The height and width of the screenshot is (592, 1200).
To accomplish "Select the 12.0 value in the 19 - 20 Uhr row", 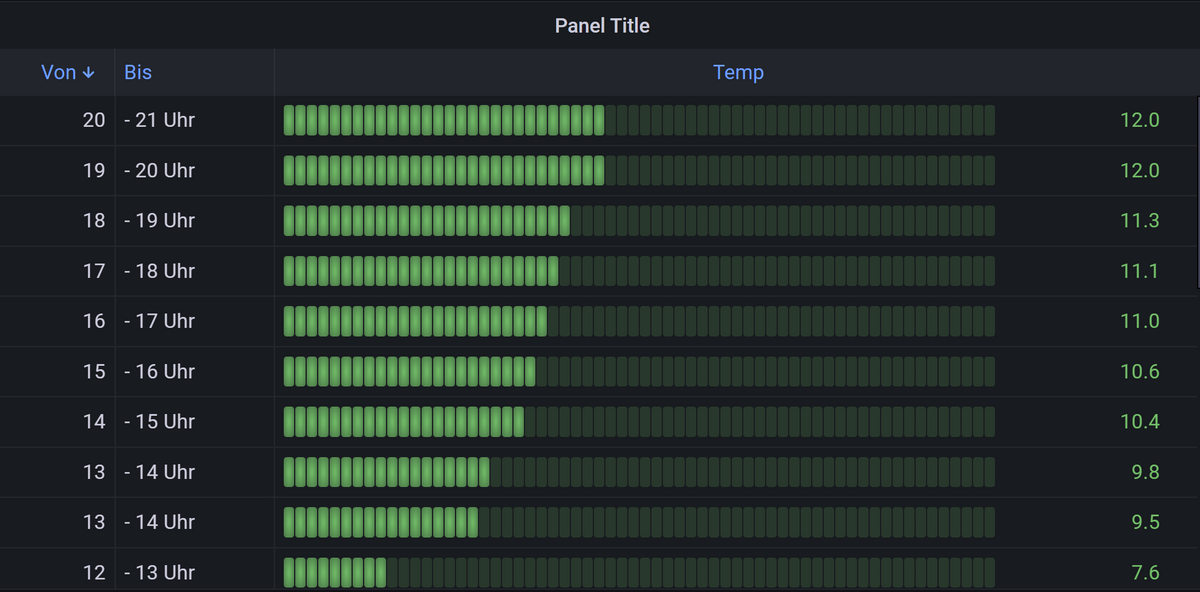I will click(1139, 170).
